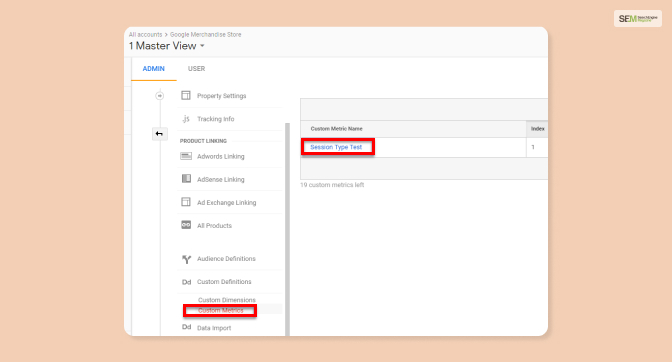
Task: Click Custom Metric Name column header
Action: coord(336,129)
